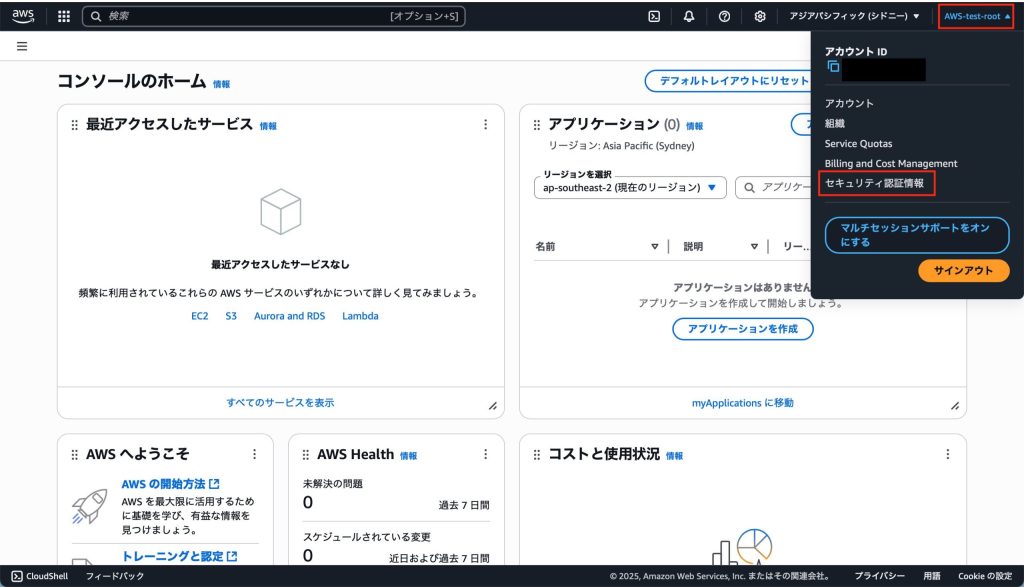Open the EC2 service link

200,316
